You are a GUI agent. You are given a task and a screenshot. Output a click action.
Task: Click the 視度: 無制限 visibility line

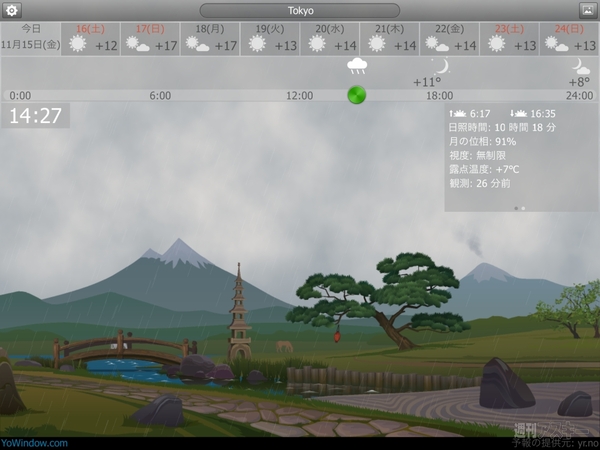point(477,155)
